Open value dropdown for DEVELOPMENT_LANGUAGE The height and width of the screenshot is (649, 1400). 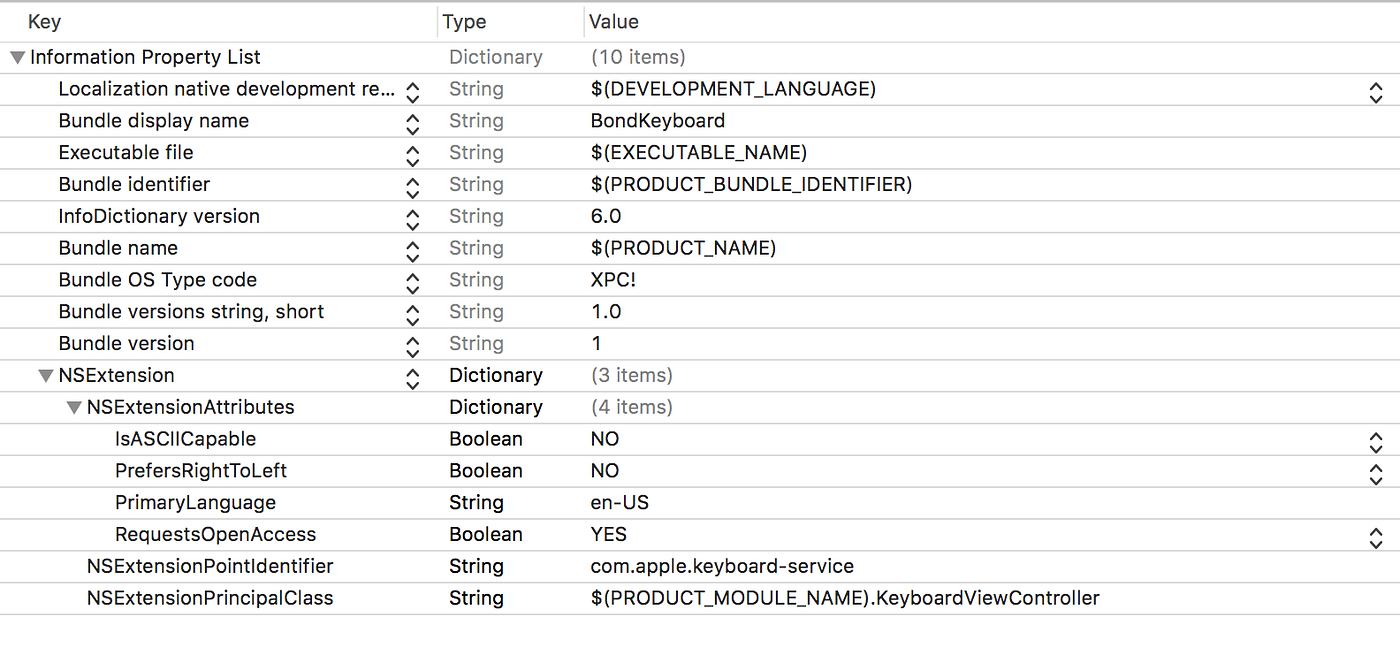pyautogui.click(x=1376, y=92)
